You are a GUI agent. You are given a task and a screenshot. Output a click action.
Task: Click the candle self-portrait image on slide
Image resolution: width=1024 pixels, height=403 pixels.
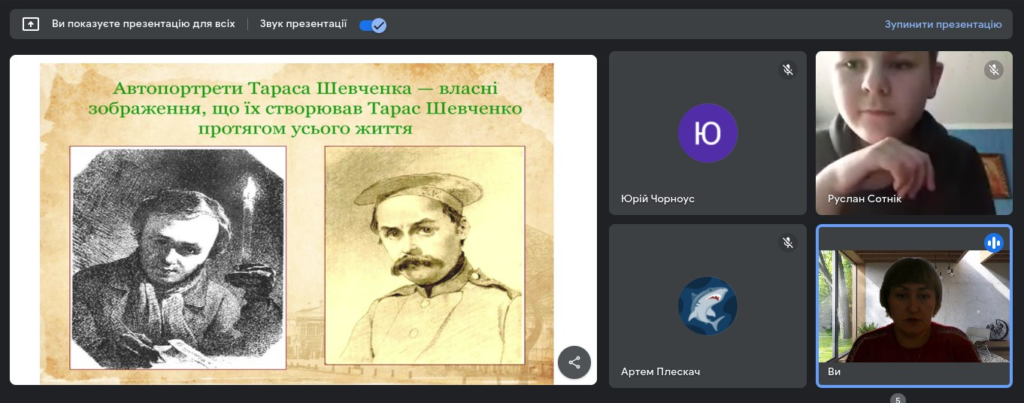point(178,258)
